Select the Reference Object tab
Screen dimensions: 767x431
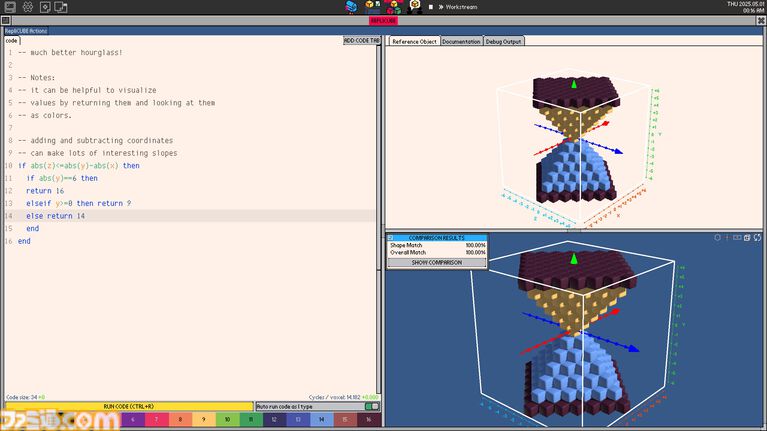[x=413, y=42]
